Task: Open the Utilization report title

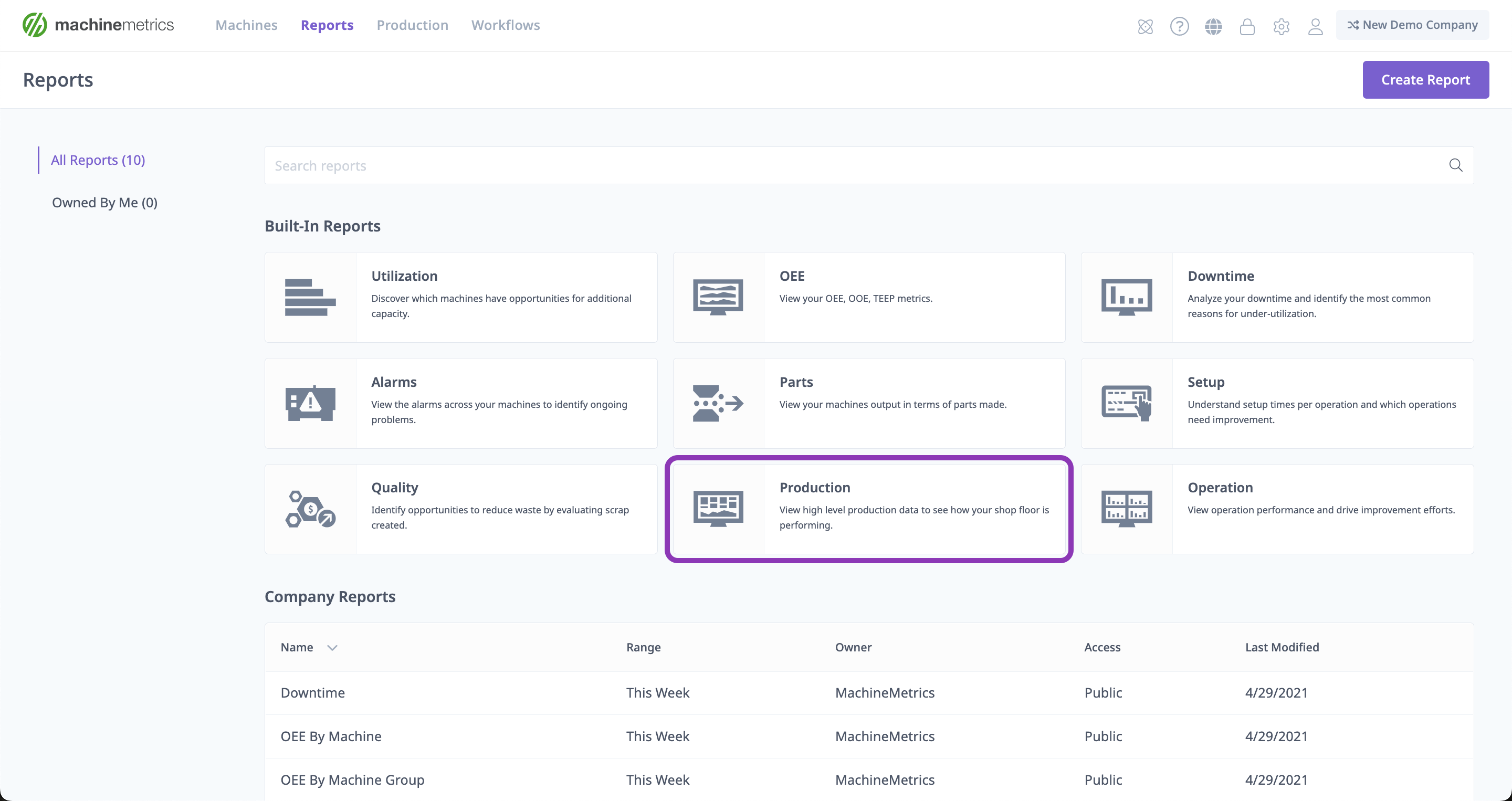Action: (x=404, y=276)
